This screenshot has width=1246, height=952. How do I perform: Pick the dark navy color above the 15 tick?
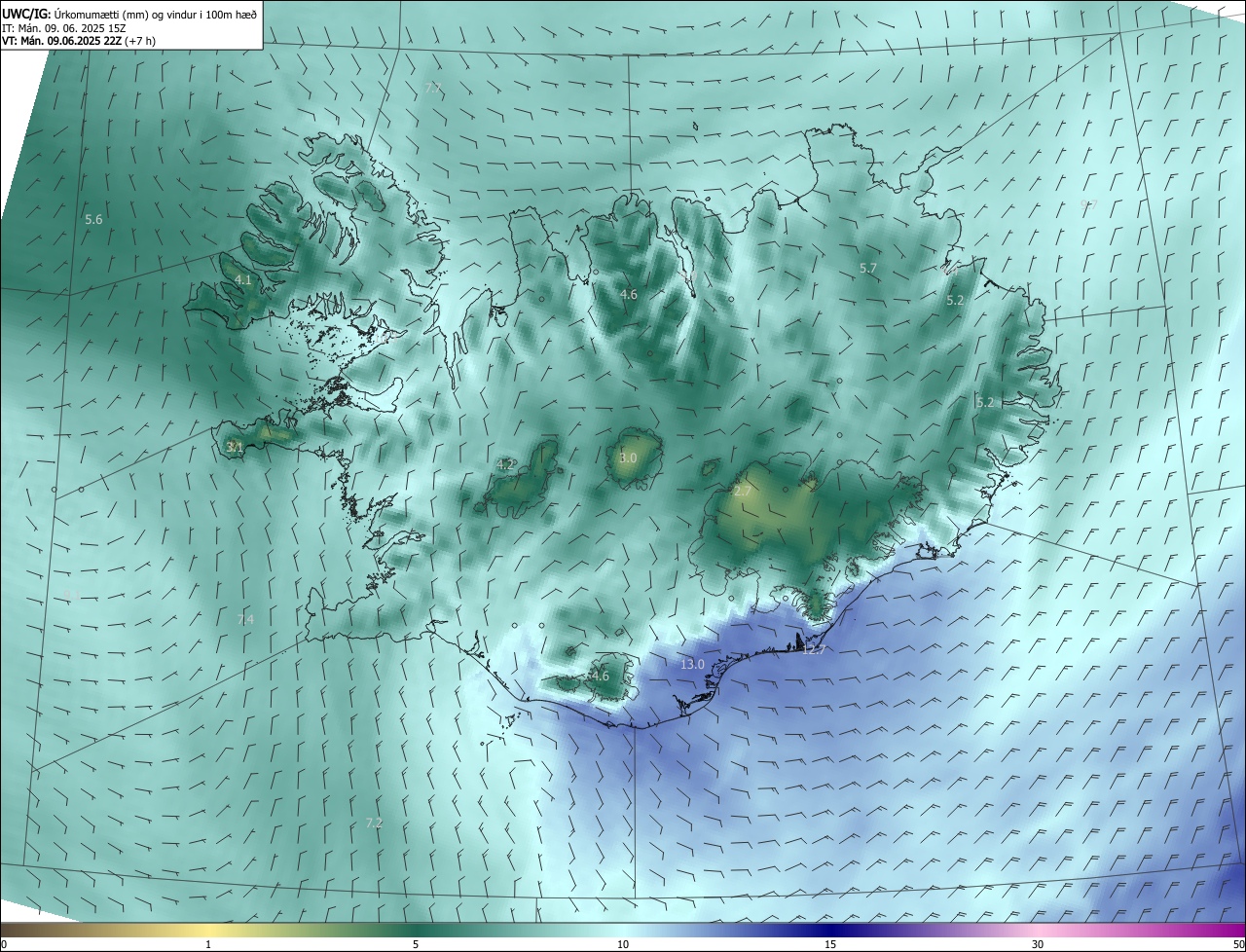(x=830, y=930)
